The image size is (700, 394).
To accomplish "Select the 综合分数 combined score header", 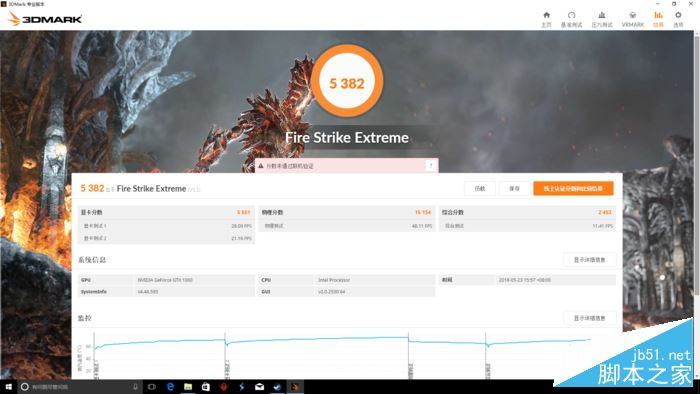I will (x=527, y=212).
